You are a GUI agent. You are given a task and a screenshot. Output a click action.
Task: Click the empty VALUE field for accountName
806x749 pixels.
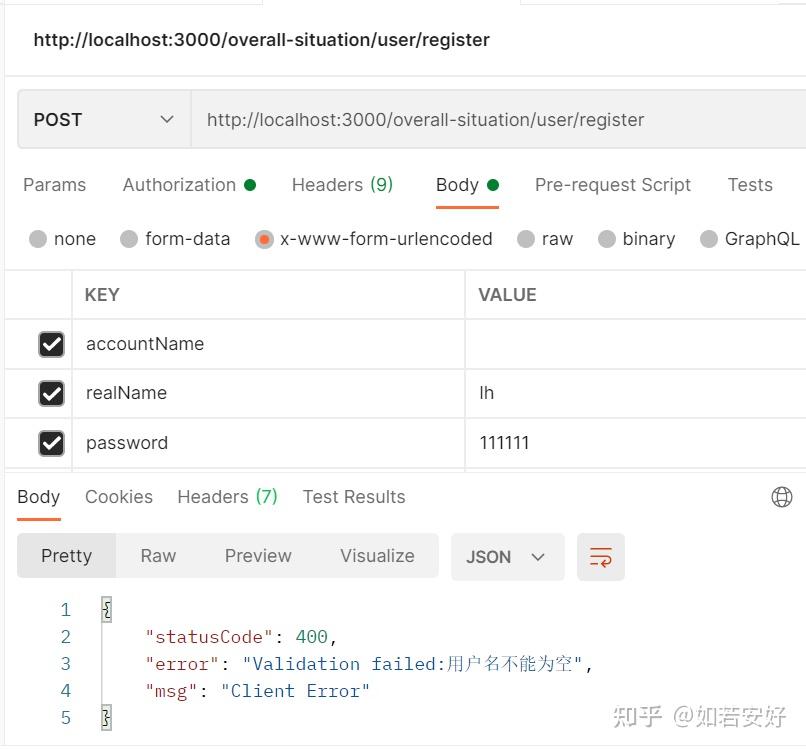click(x=600, y=343)
